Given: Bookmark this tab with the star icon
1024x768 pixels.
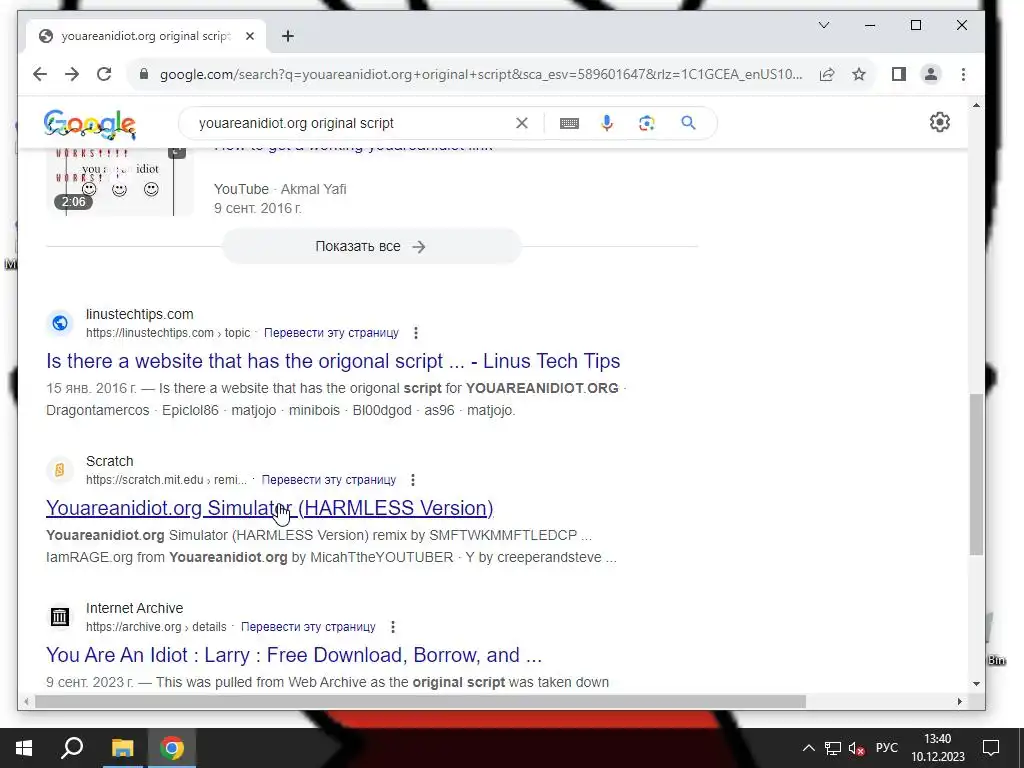Looking at the screenshot, I should pyautogui.click(x=859, y=74).
